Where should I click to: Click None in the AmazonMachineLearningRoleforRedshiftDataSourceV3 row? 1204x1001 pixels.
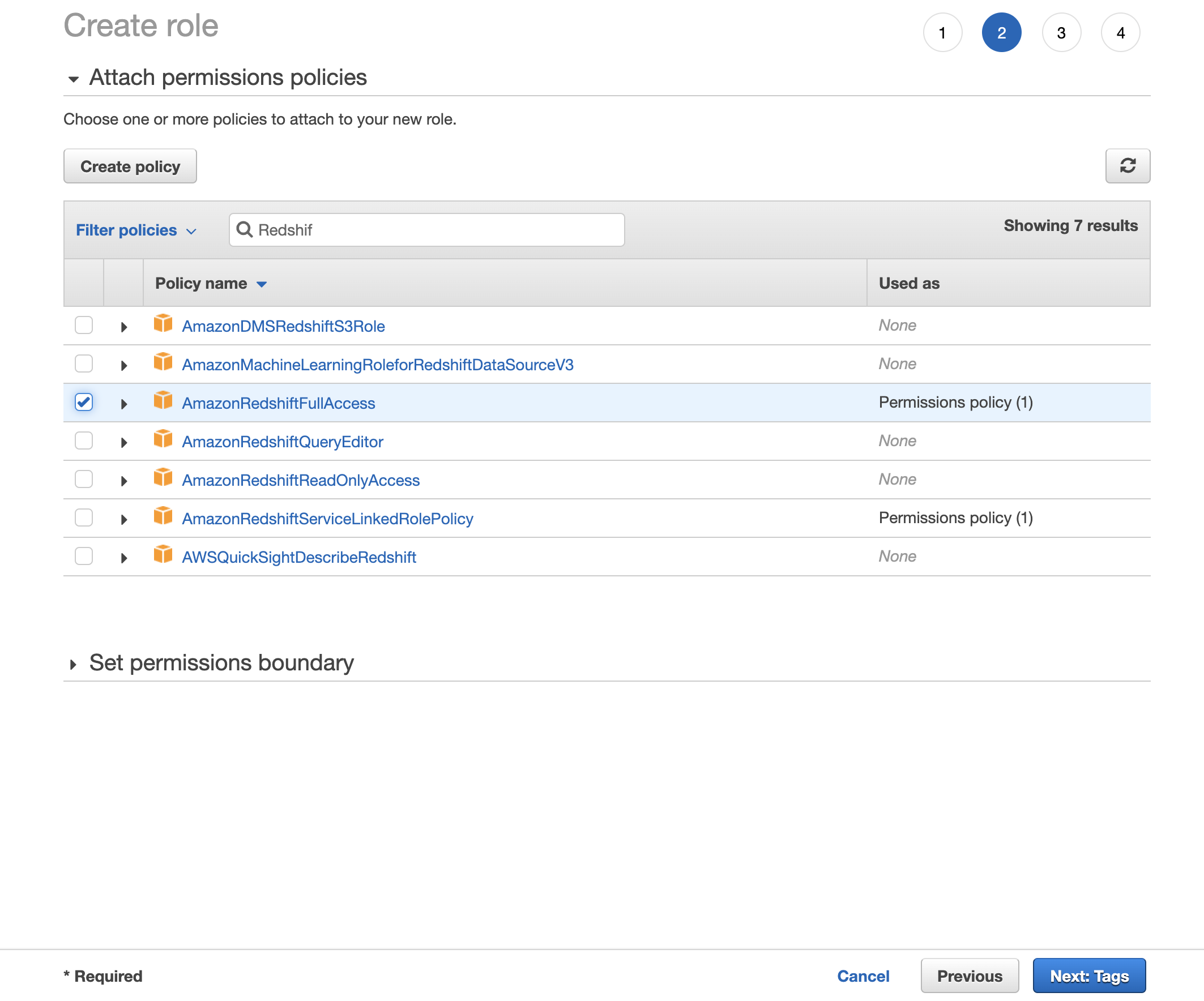click(x=897, y=363)
